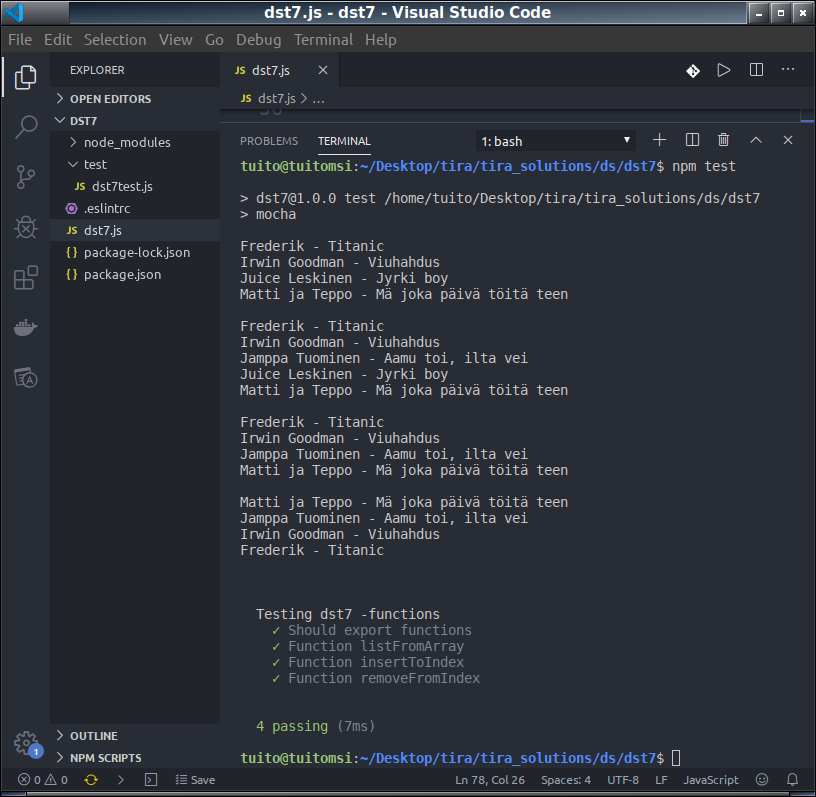Switch to the PROBLEMS panel tab
The width and height of the screenshot is (816, 797).
click(269, 141)
